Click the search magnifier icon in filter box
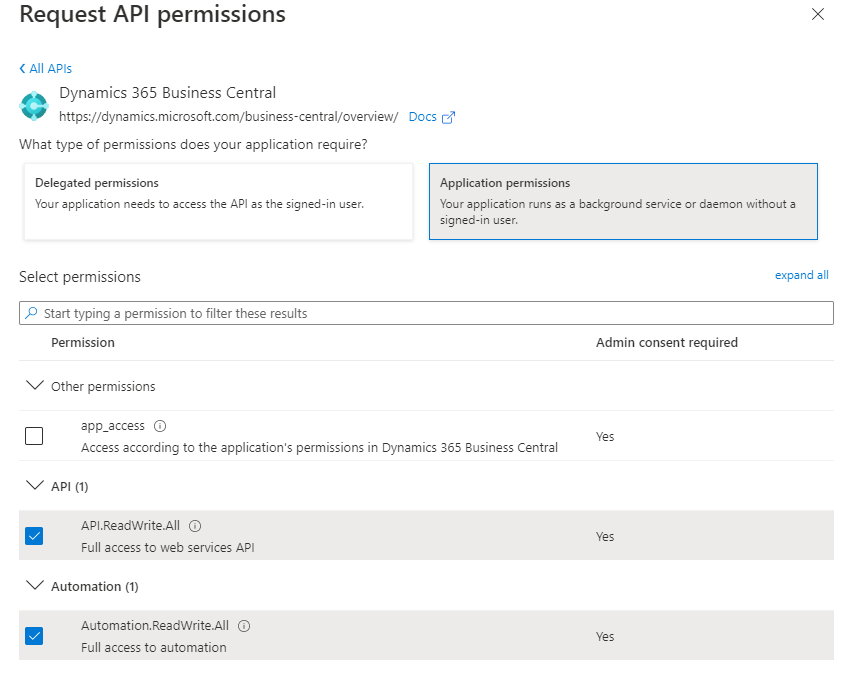The image size is (845, 692). click(32, 313)
